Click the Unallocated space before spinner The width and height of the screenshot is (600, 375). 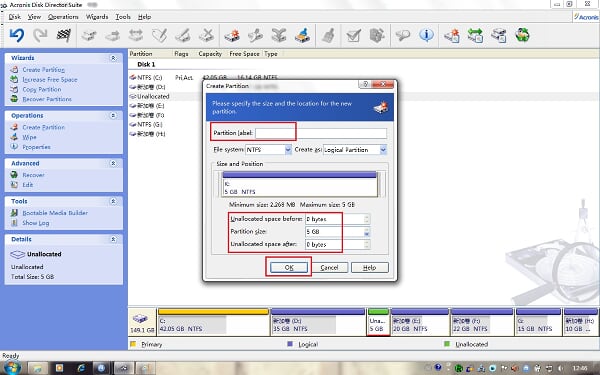pos(367,219)
